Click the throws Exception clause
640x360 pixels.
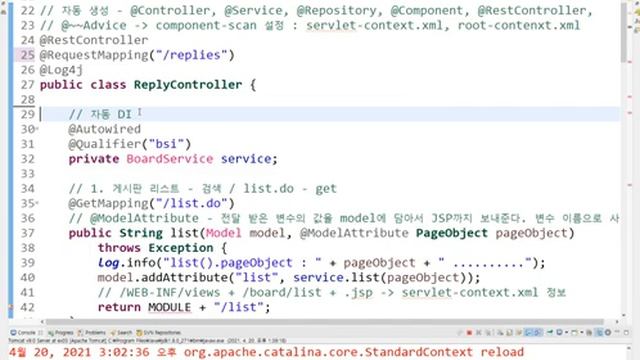(155, 248)
